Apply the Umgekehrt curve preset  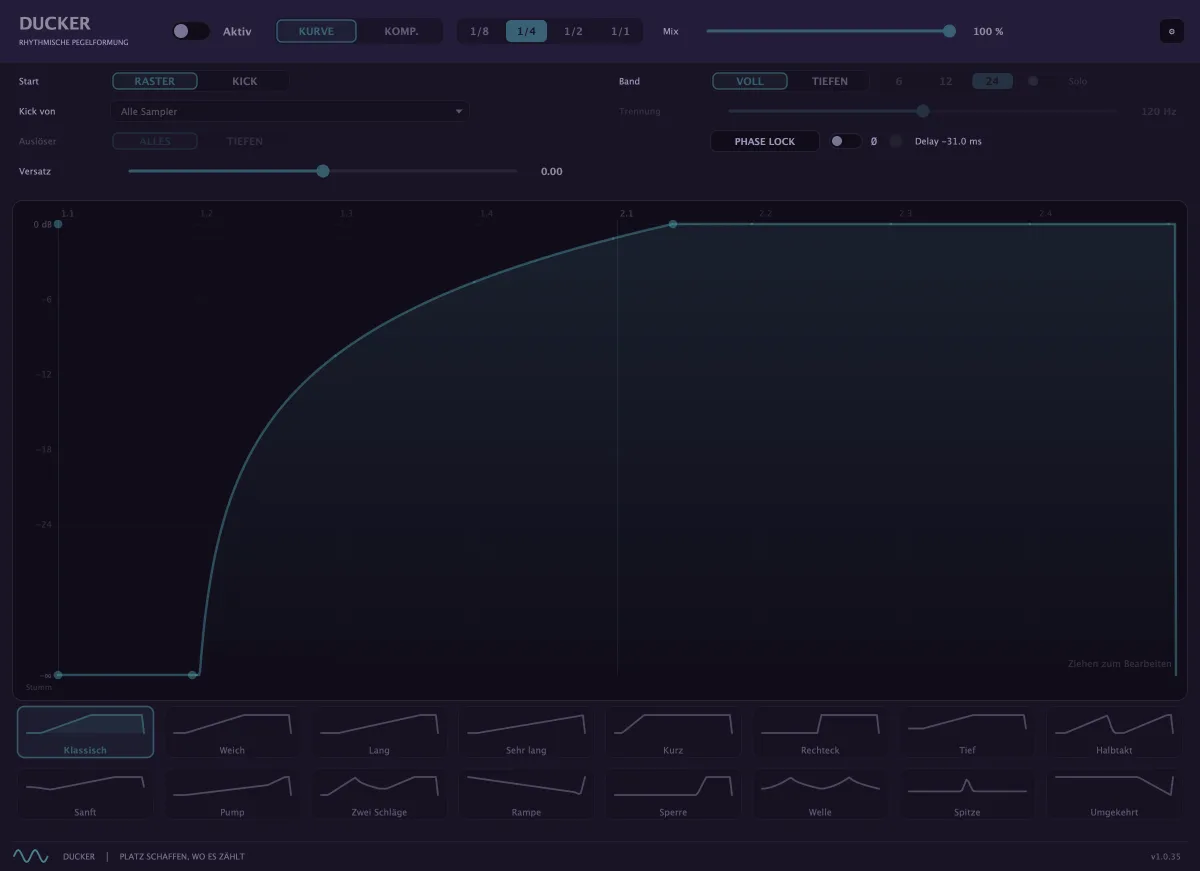1114,794
